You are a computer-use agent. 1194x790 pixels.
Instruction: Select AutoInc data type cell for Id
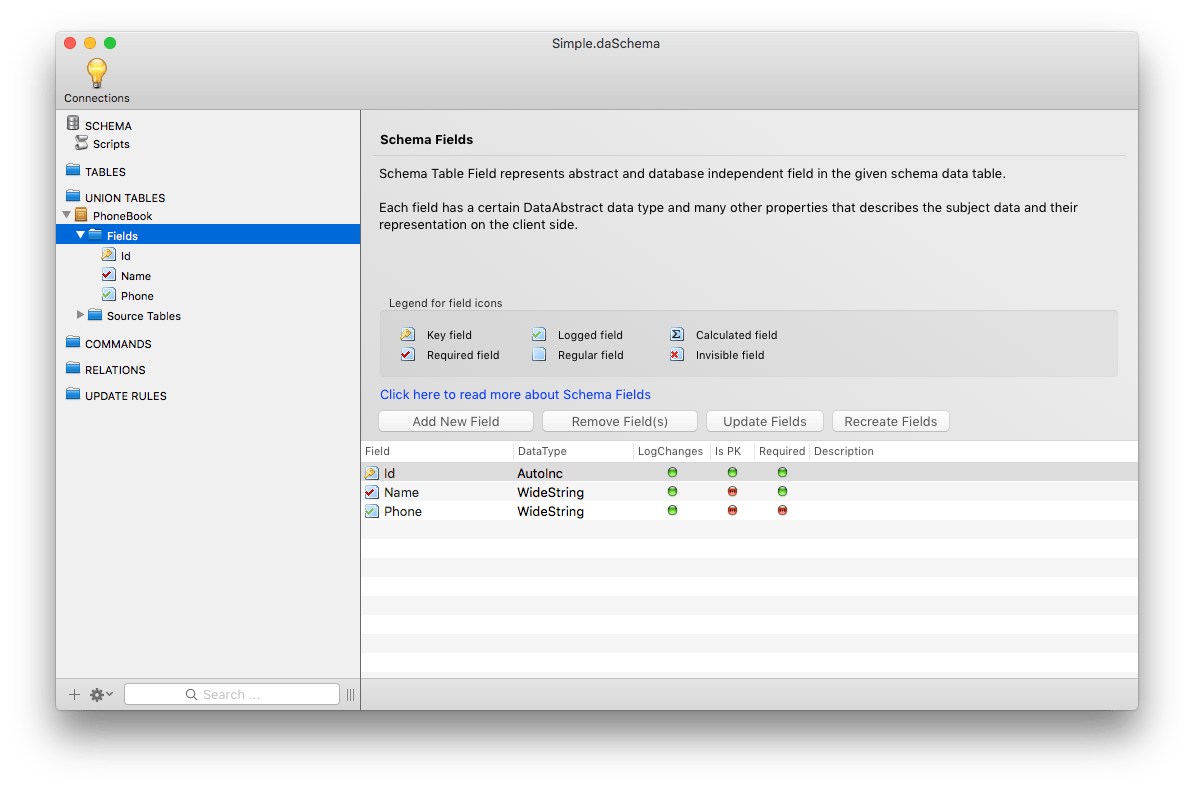(x=540, y=473)
